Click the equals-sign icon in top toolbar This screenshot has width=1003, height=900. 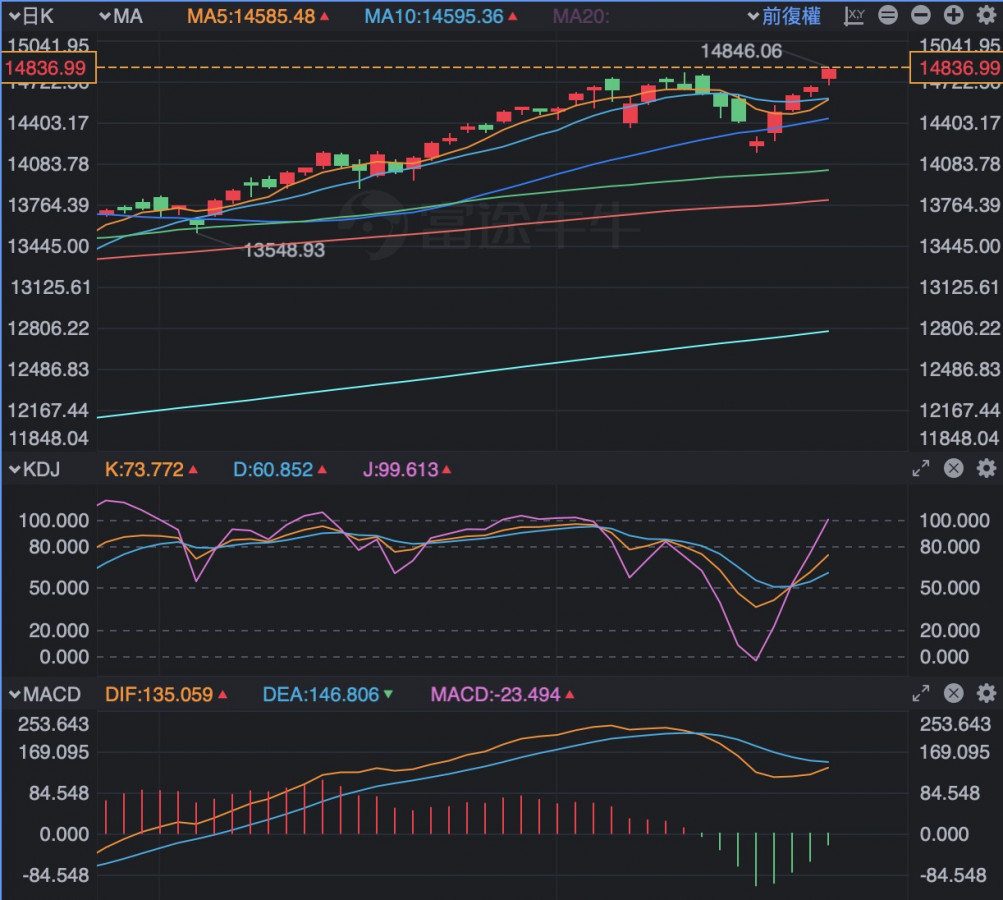(x=888, y=16)
